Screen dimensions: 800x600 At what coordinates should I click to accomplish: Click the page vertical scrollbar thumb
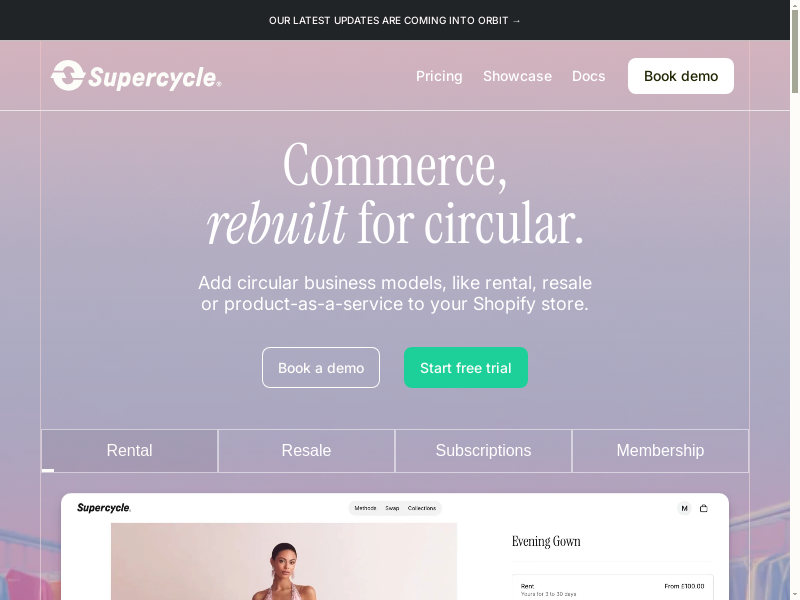click(x=795, y=51)
